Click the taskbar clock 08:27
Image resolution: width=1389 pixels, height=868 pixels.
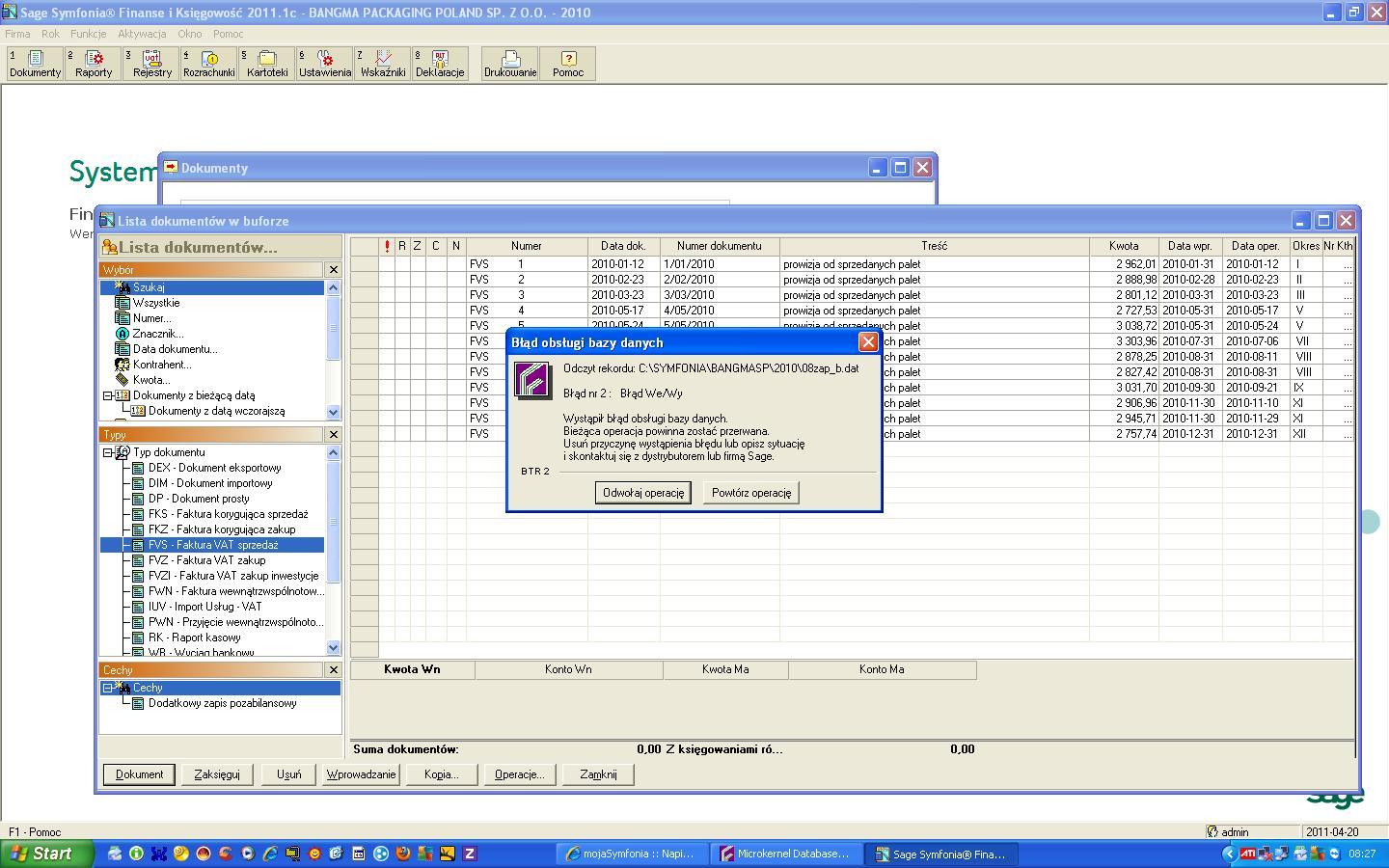point(1362,854)
